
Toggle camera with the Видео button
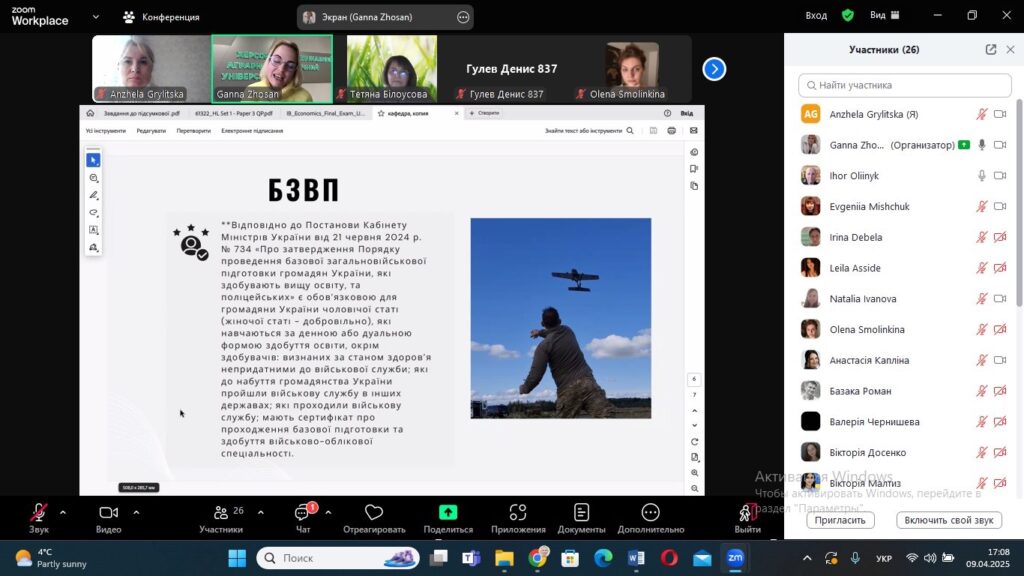coord(108,515)
